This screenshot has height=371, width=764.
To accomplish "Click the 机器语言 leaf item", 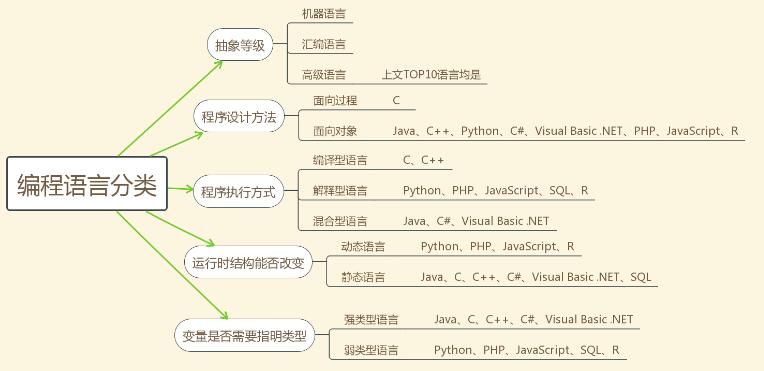I will coord(323,14).
